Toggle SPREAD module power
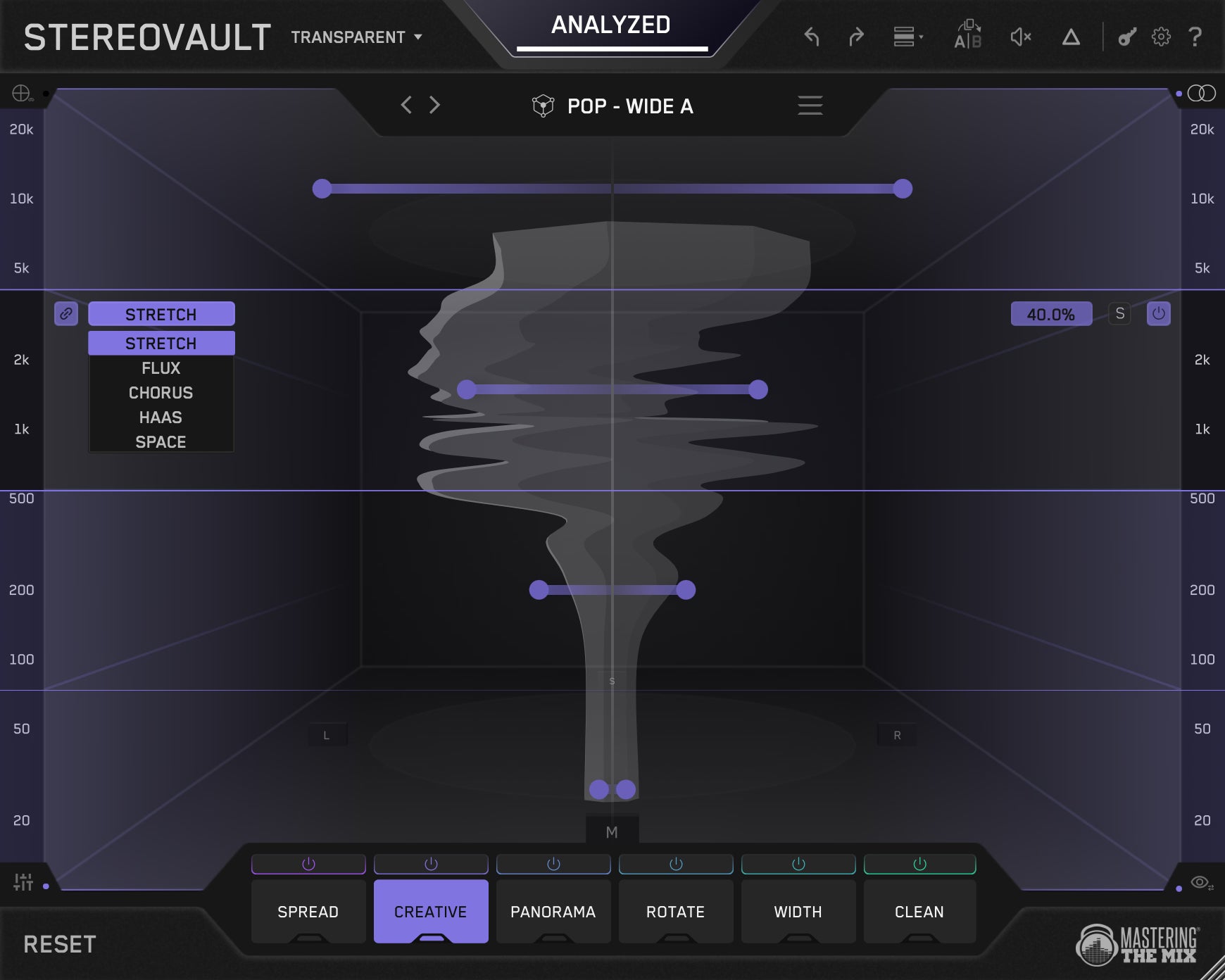 tap(308, 864)
